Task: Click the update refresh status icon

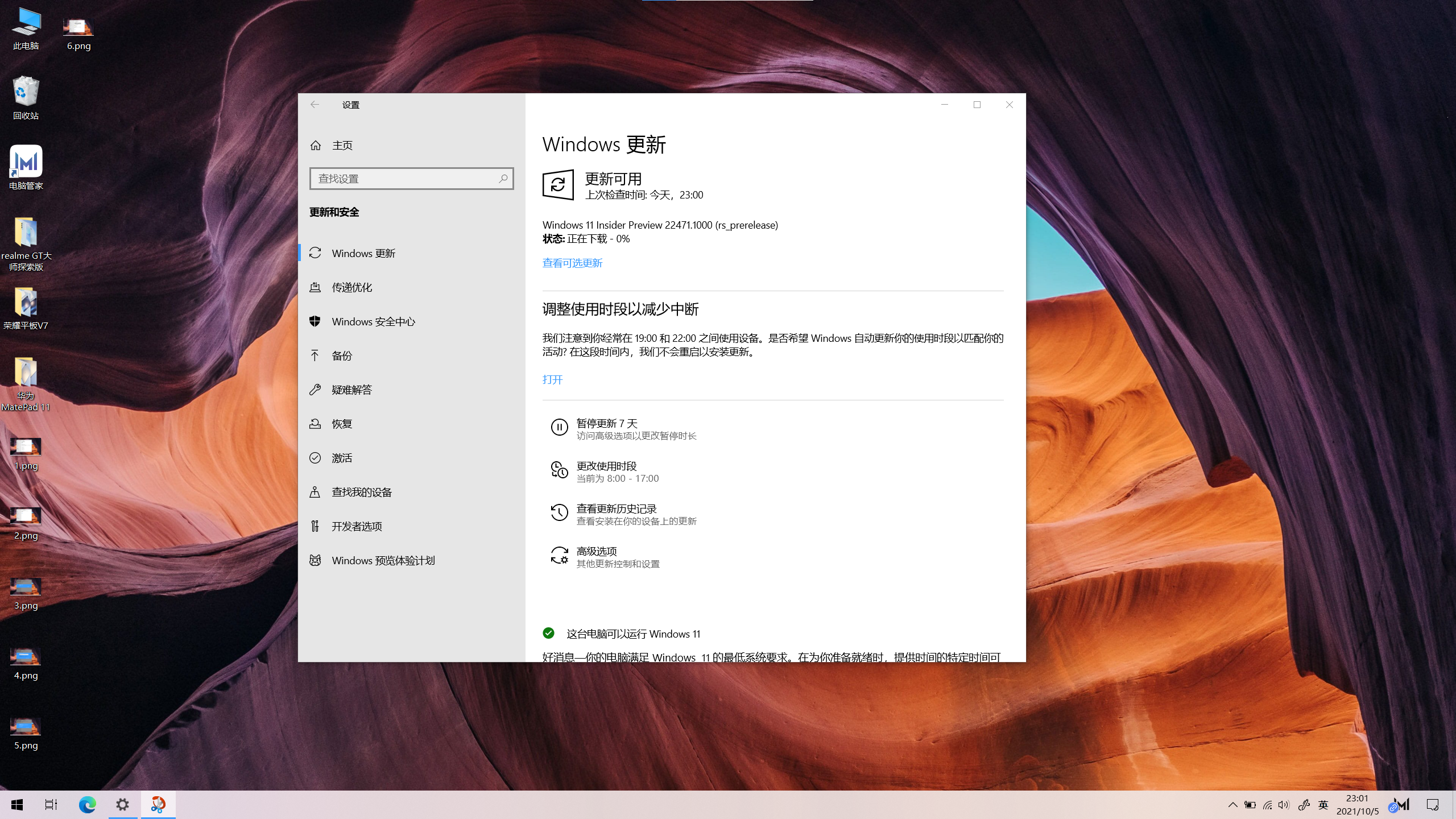Action: pyautogui.click(x=558, y=184)
